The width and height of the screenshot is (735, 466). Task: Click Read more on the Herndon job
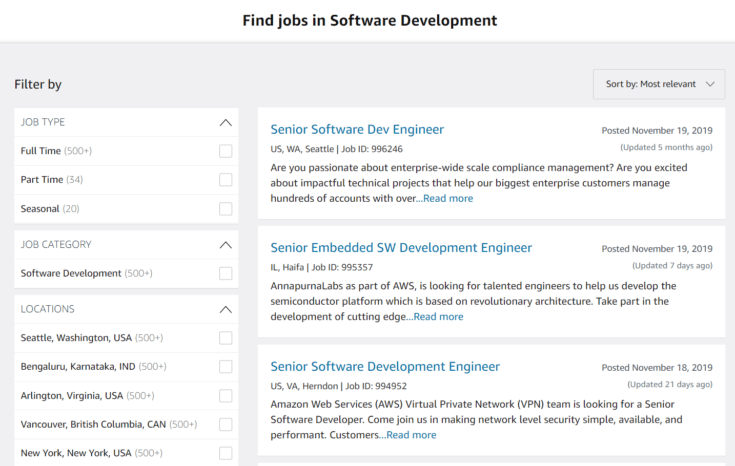(x=411, y=435)
